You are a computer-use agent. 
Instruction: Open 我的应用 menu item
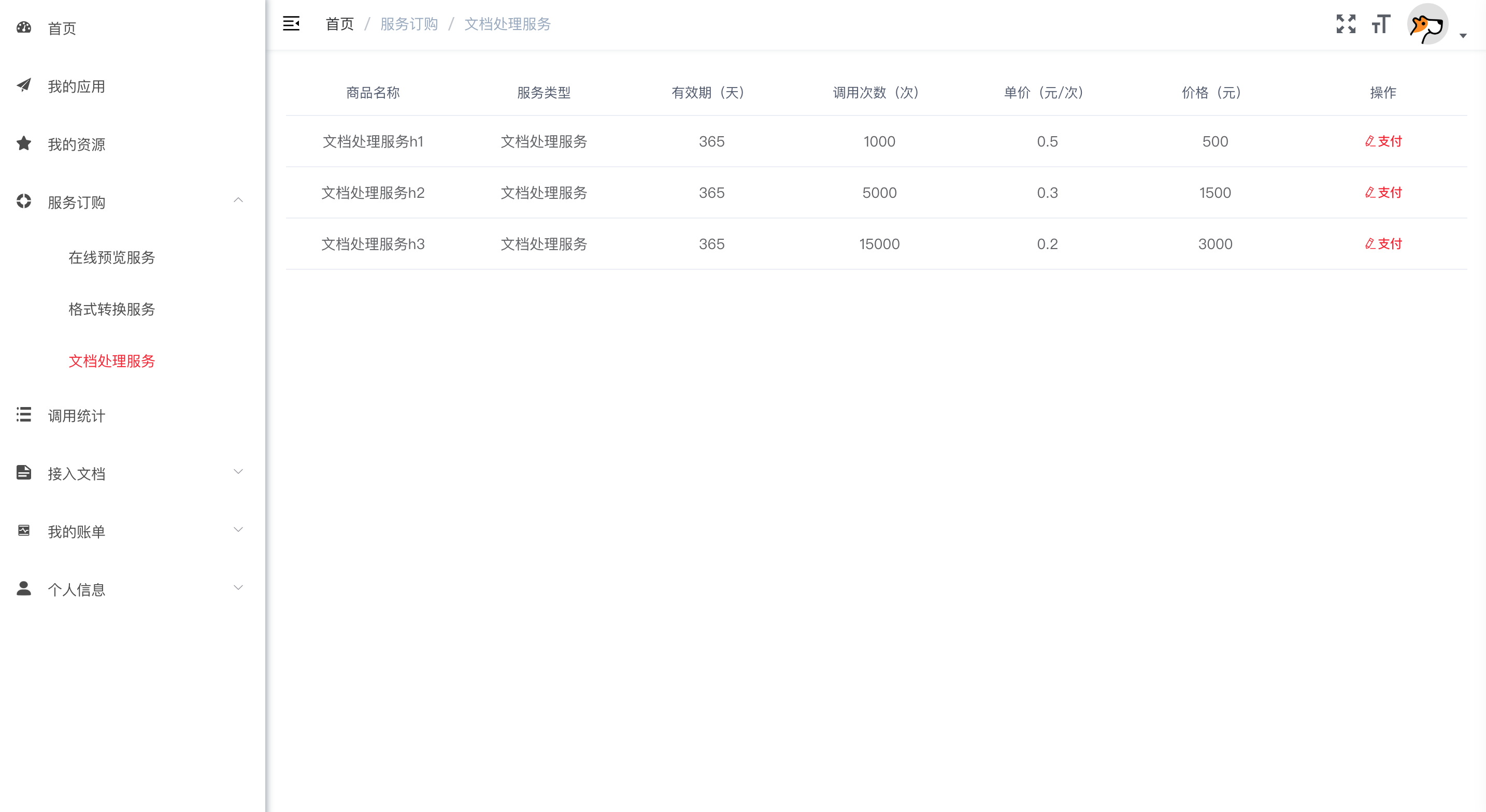point(76,86)
